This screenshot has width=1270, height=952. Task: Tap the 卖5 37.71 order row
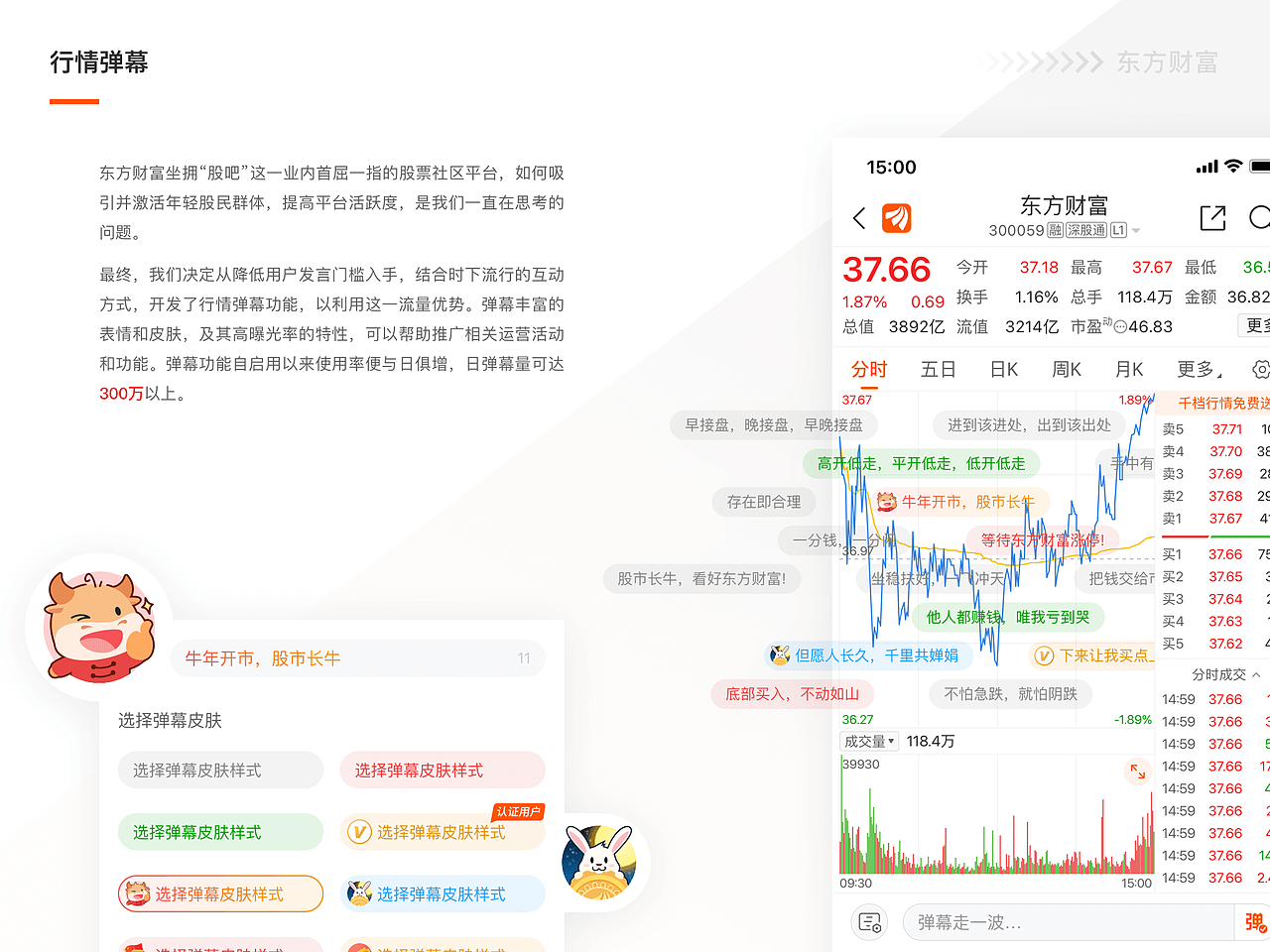[x=1214, y=429]
